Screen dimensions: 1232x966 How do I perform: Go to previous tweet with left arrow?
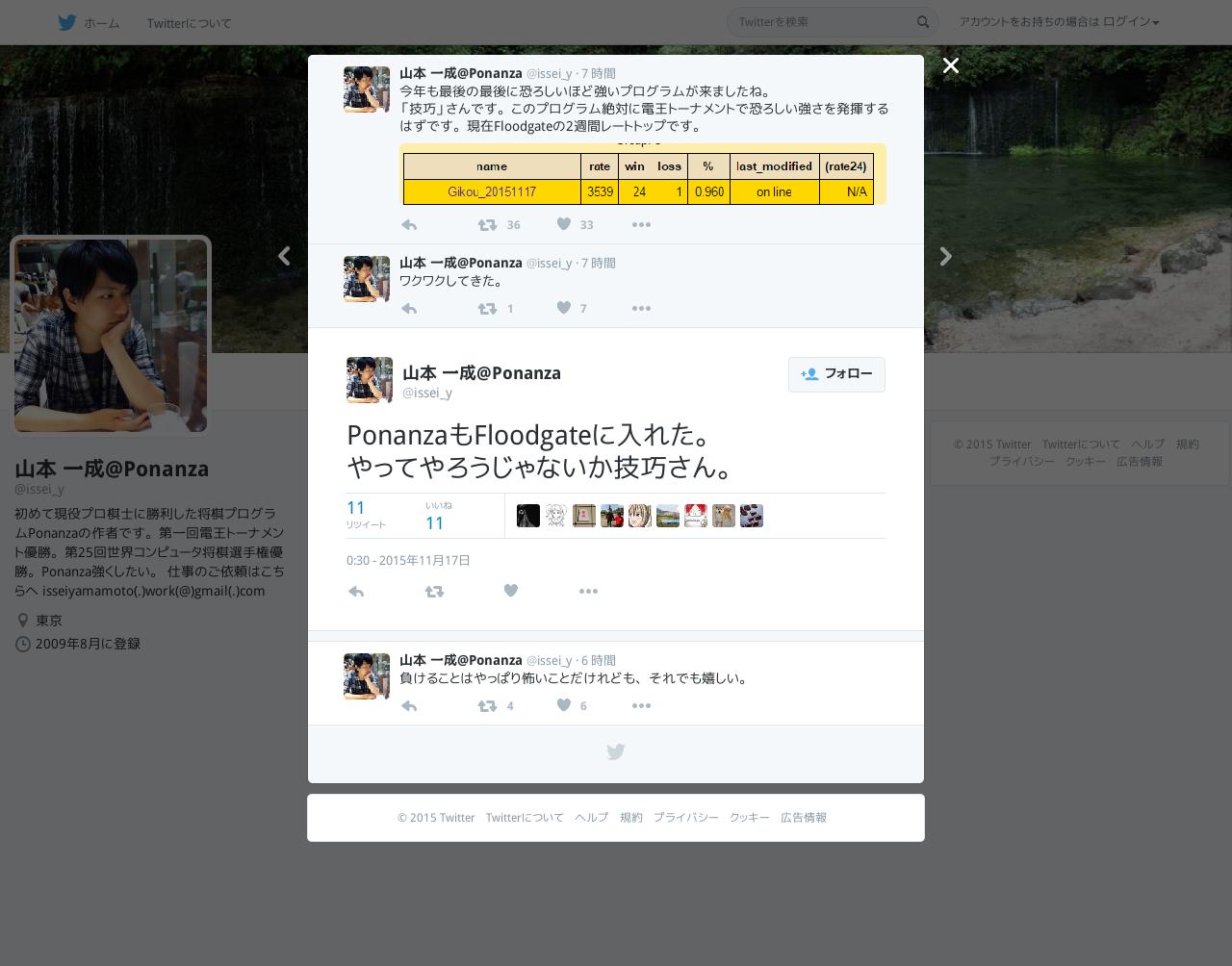[284, 256]
